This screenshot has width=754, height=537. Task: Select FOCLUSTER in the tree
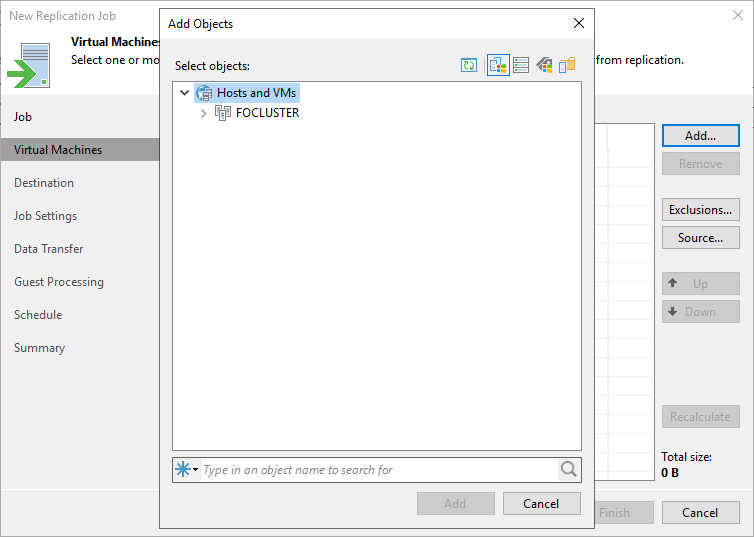pyautogui.click(x=267, y=112)
